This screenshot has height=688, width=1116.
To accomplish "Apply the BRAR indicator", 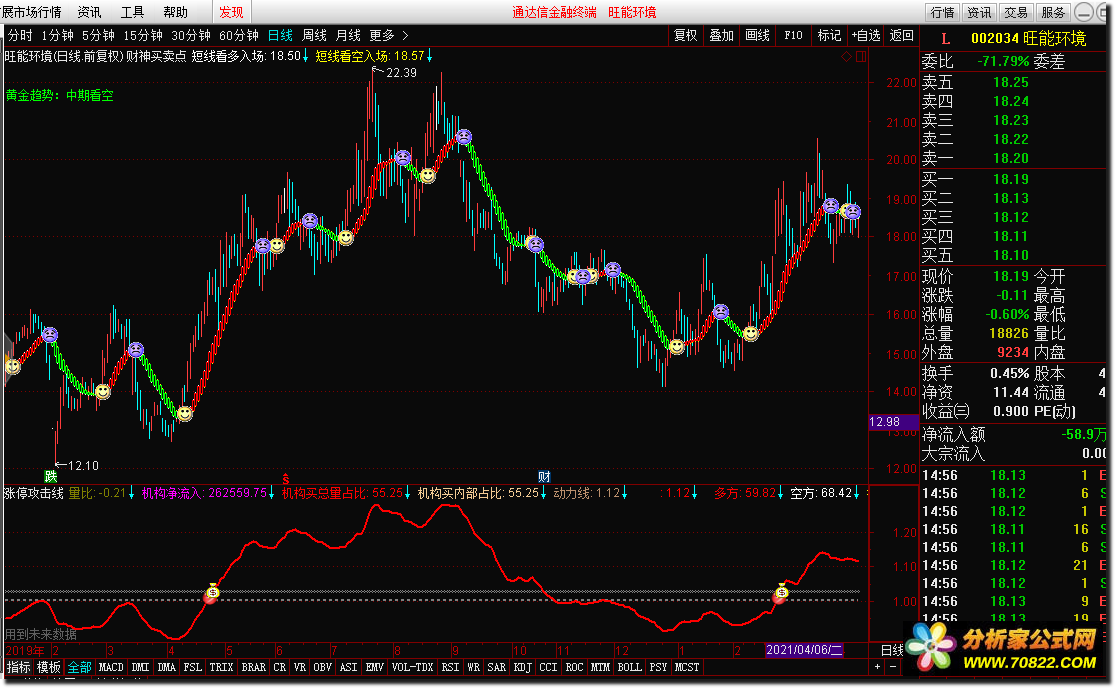I will click(253, 667).
